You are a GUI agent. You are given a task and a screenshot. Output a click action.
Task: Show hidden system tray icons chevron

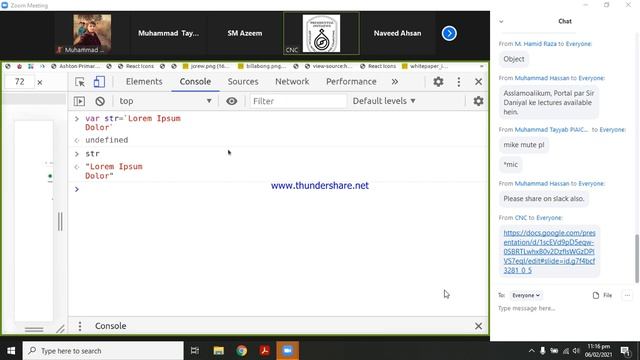tap(531, 351)
